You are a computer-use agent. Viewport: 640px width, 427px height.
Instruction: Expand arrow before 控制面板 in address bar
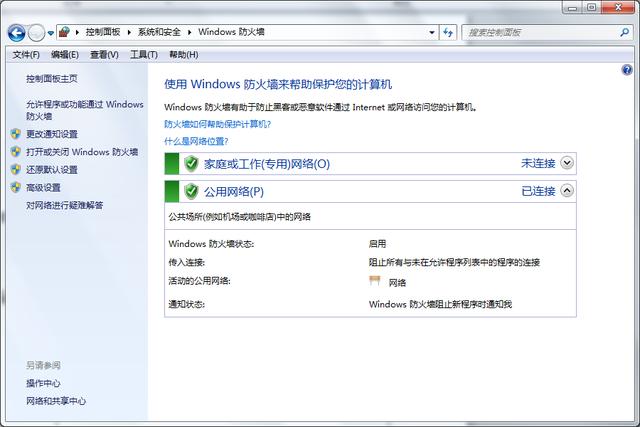(77, 32)
